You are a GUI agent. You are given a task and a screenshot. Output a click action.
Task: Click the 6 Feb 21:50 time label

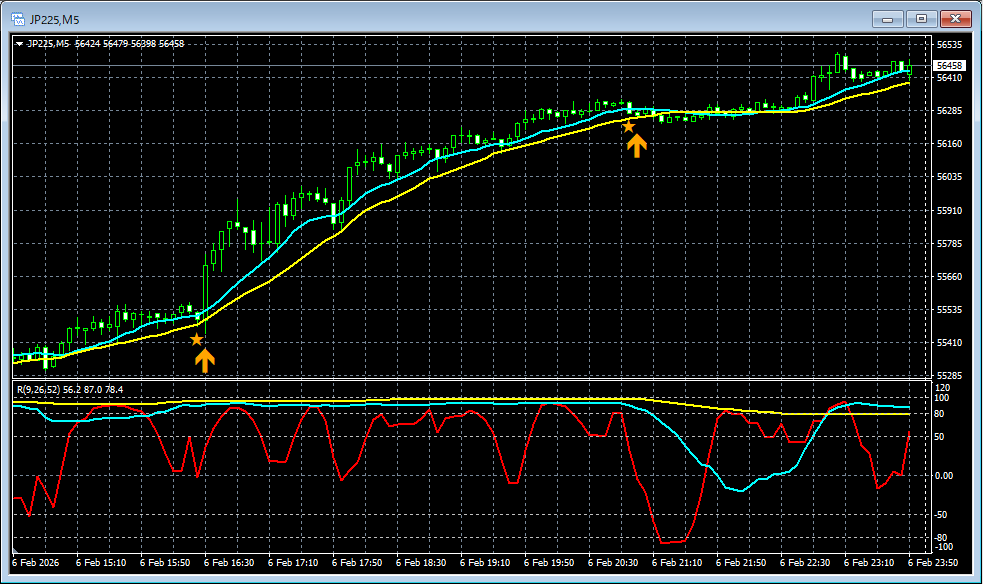pyautogui.click(x=741, y=563)
